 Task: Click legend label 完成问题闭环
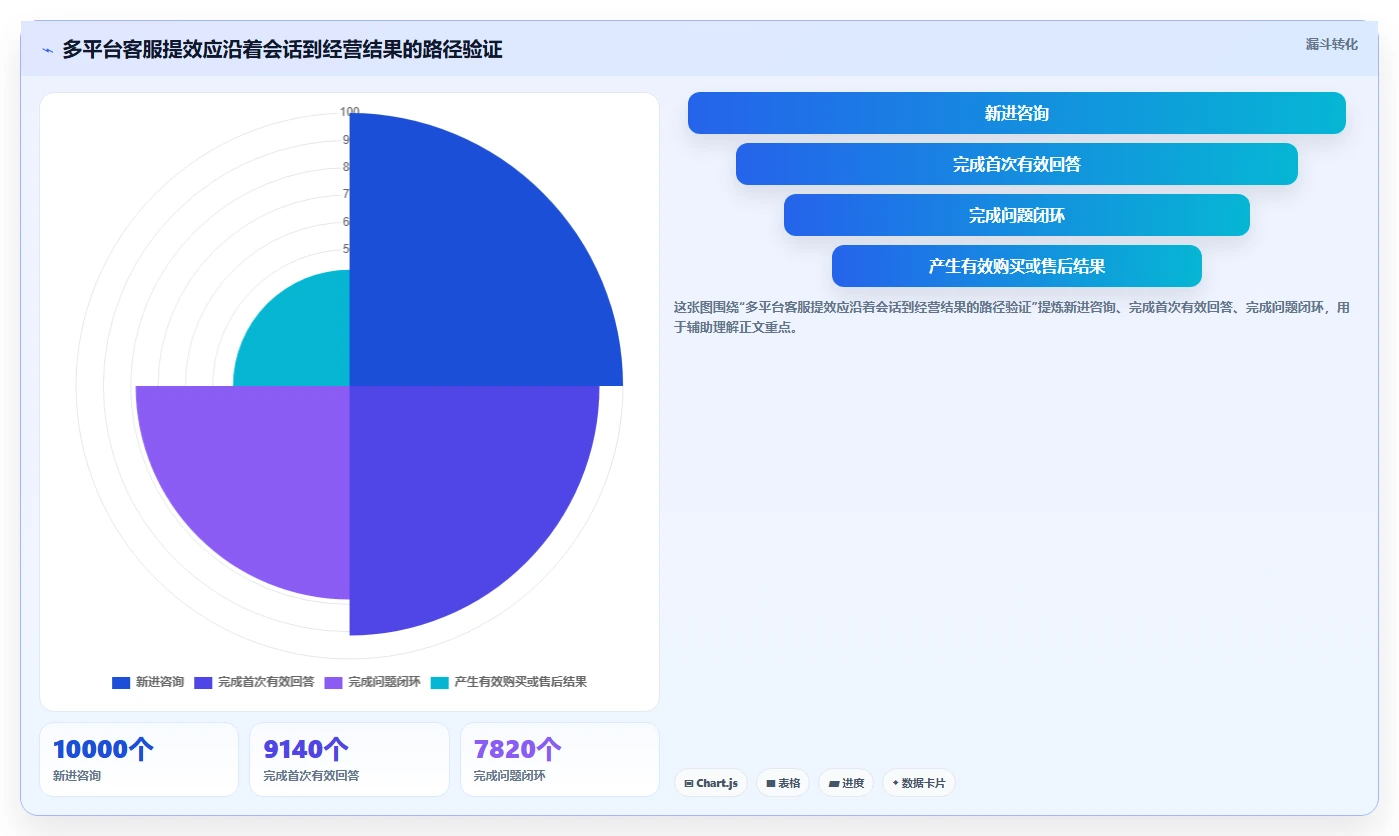click(384, 682)
